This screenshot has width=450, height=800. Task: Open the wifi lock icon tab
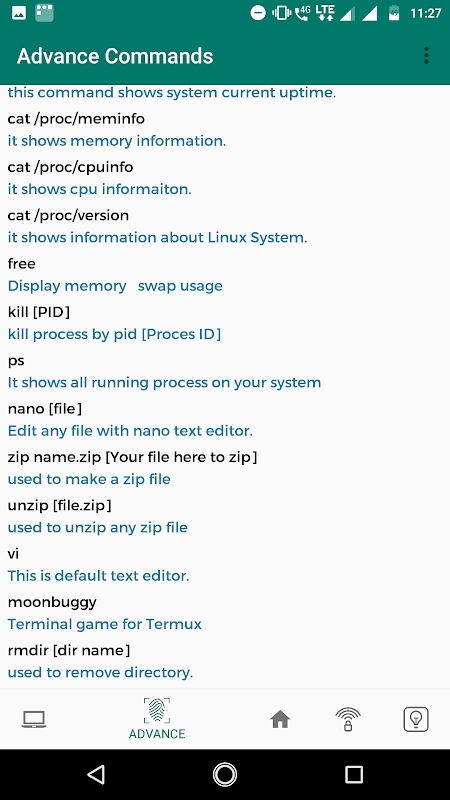[x=348, y=720]
